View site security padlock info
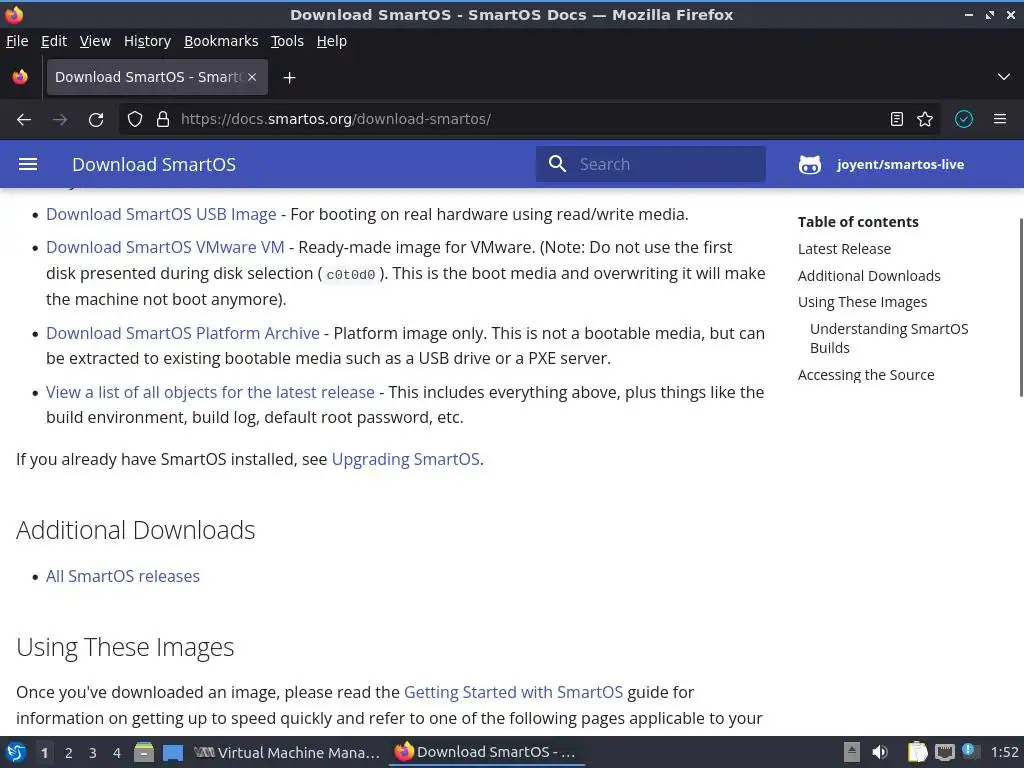 pos(163,120)
